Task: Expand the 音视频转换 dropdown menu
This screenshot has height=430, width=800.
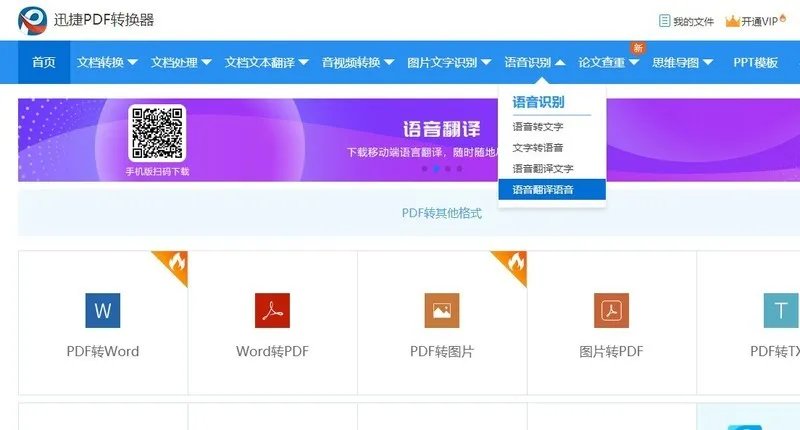Action: click(358, 62)
